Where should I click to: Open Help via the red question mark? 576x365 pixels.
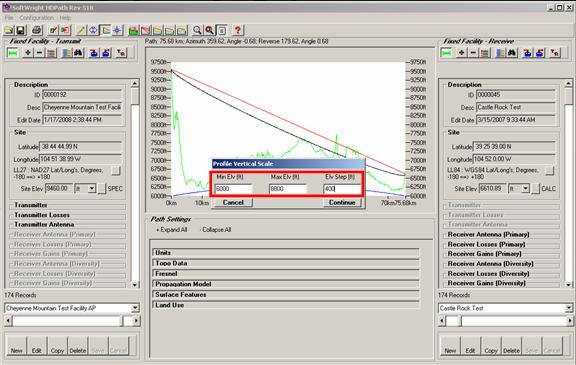238,30
